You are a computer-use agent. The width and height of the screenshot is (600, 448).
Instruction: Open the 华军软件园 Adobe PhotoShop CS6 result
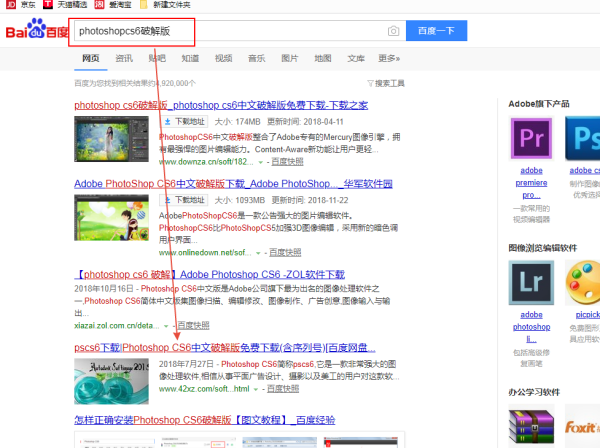pos(233,184)
